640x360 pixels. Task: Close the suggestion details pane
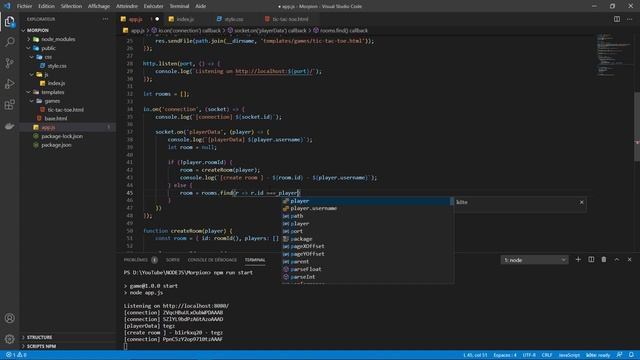tap(582, 202)
